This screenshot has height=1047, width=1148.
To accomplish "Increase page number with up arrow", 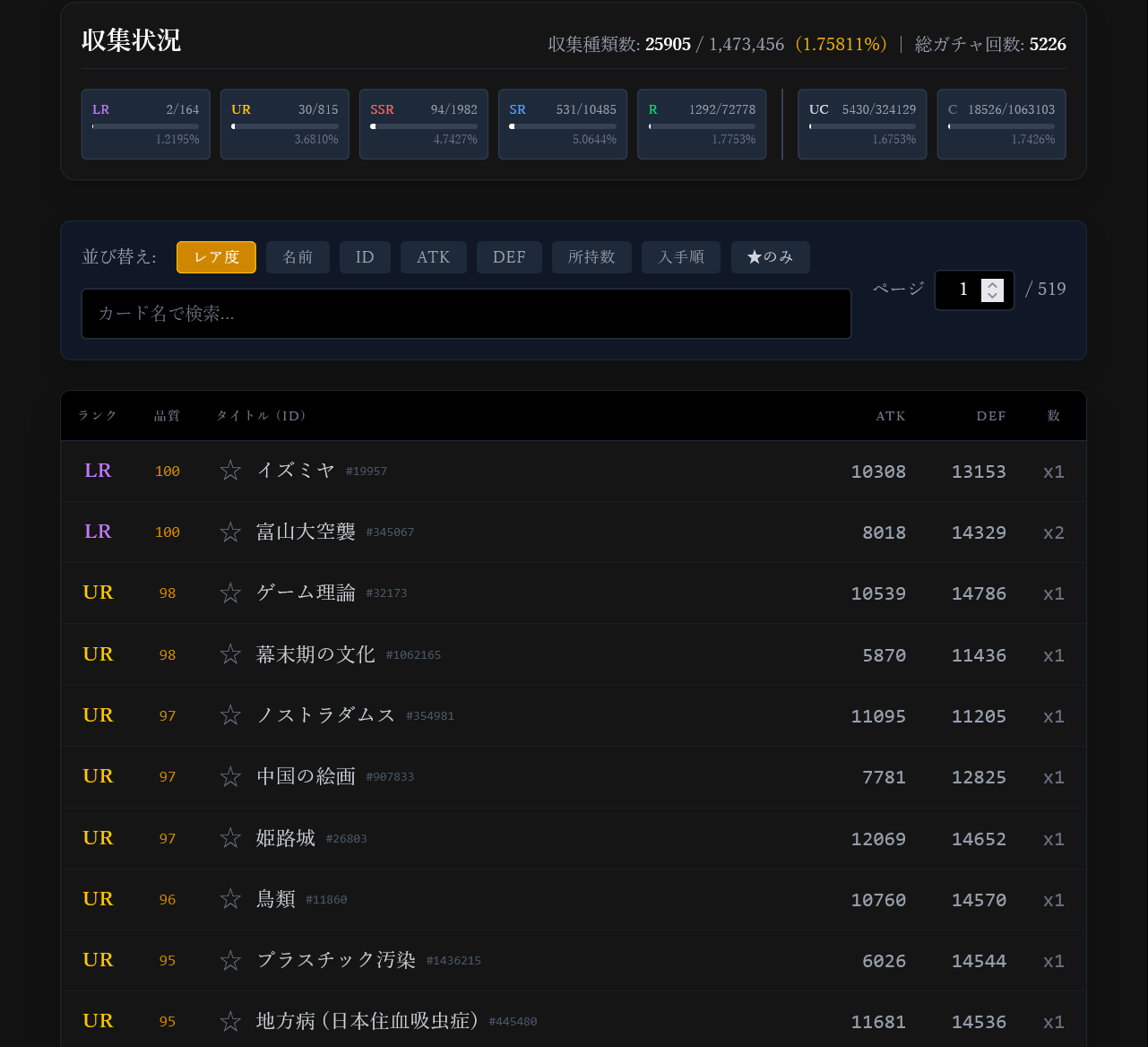I will click(x=992, y=285).
